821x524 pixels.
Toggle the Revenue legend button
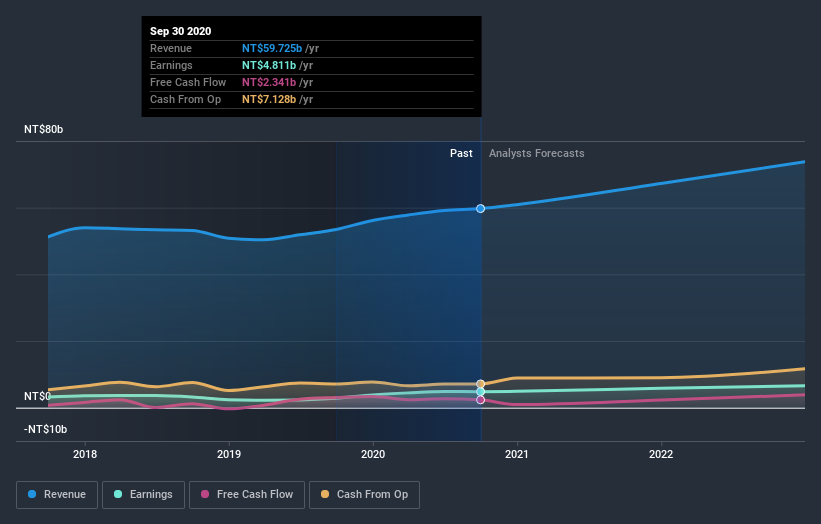(x=57, y=495)
